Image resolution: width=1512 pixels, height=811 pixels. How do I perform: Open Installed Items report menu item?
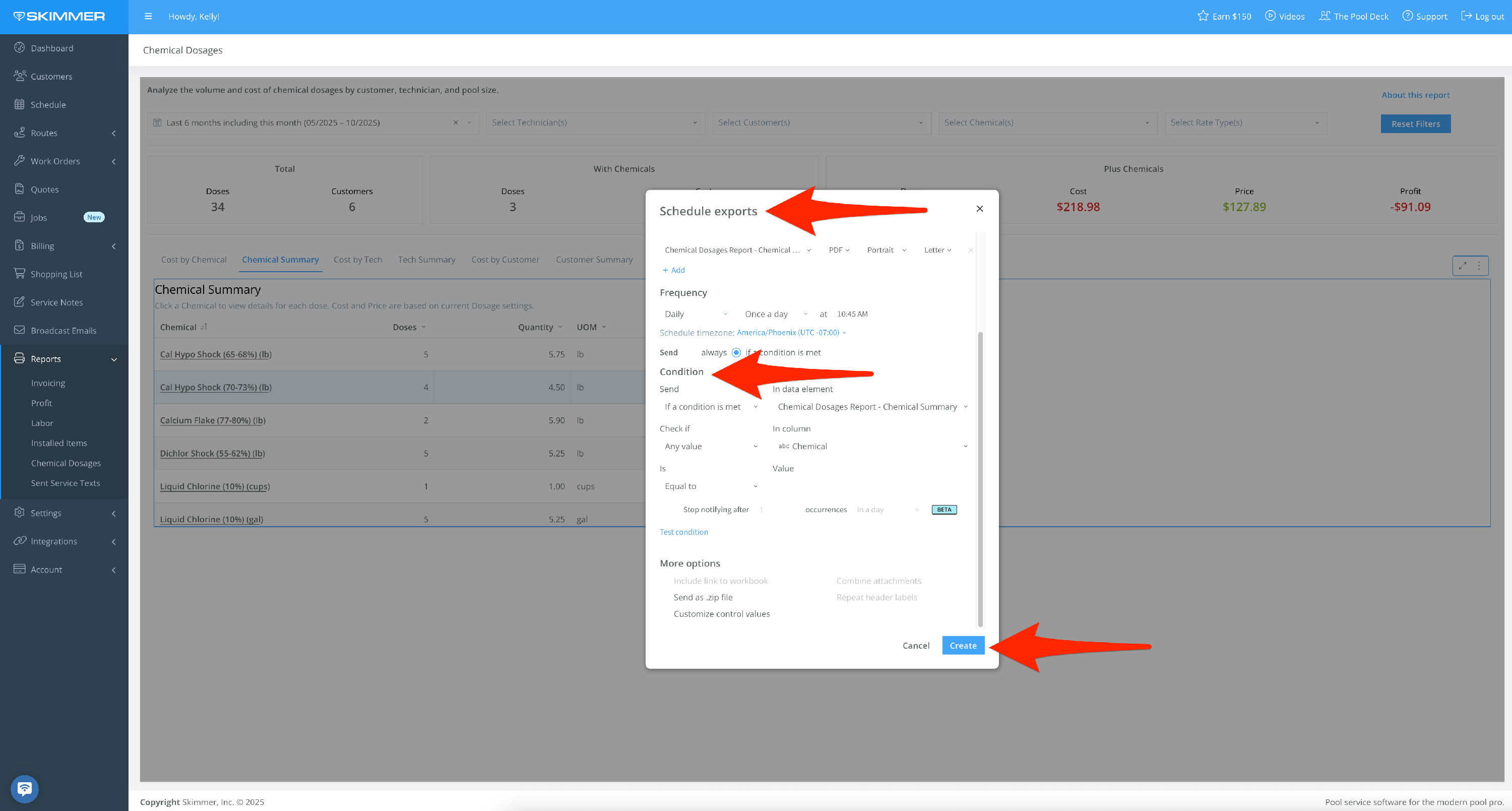pos(58,443)
